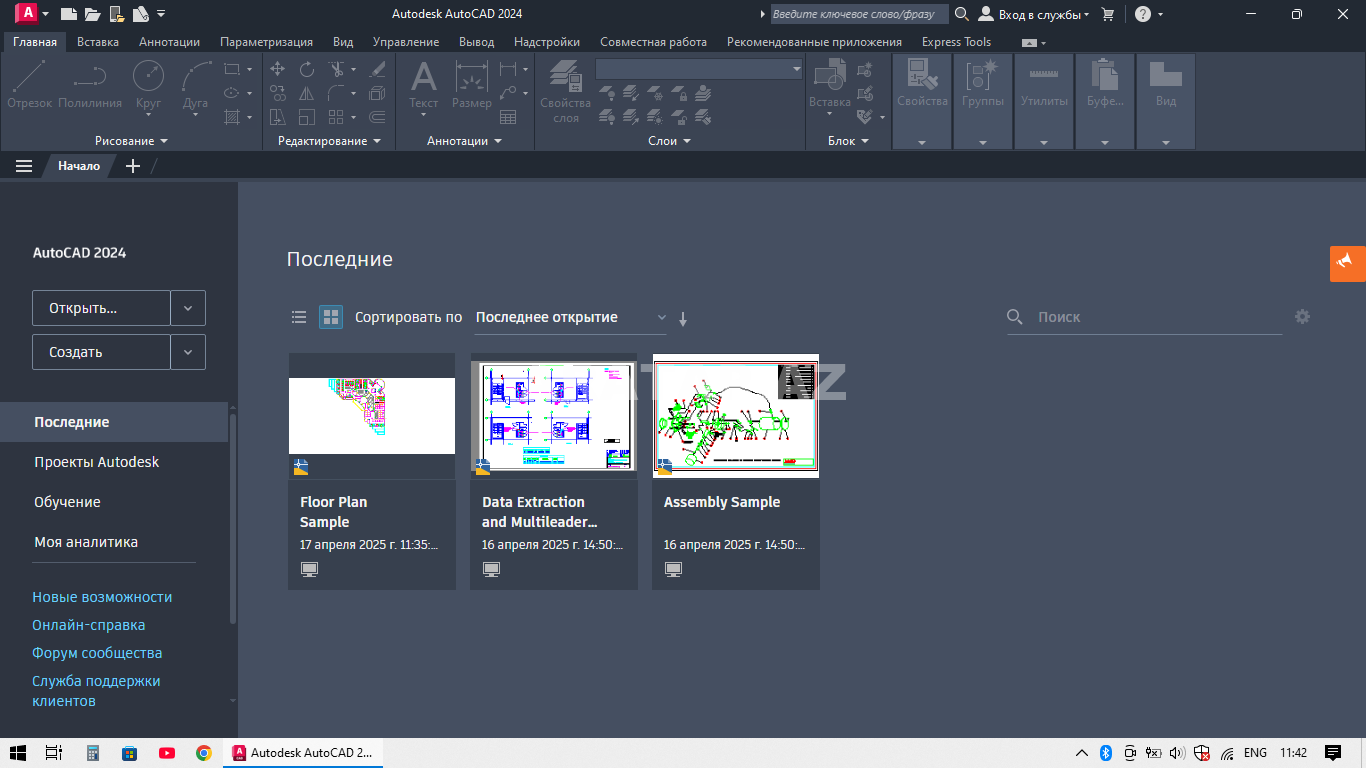Click the Table icon in Аннотации panel
The width and height of the screenshot is (1366, 768).
(x=508, y=117)
